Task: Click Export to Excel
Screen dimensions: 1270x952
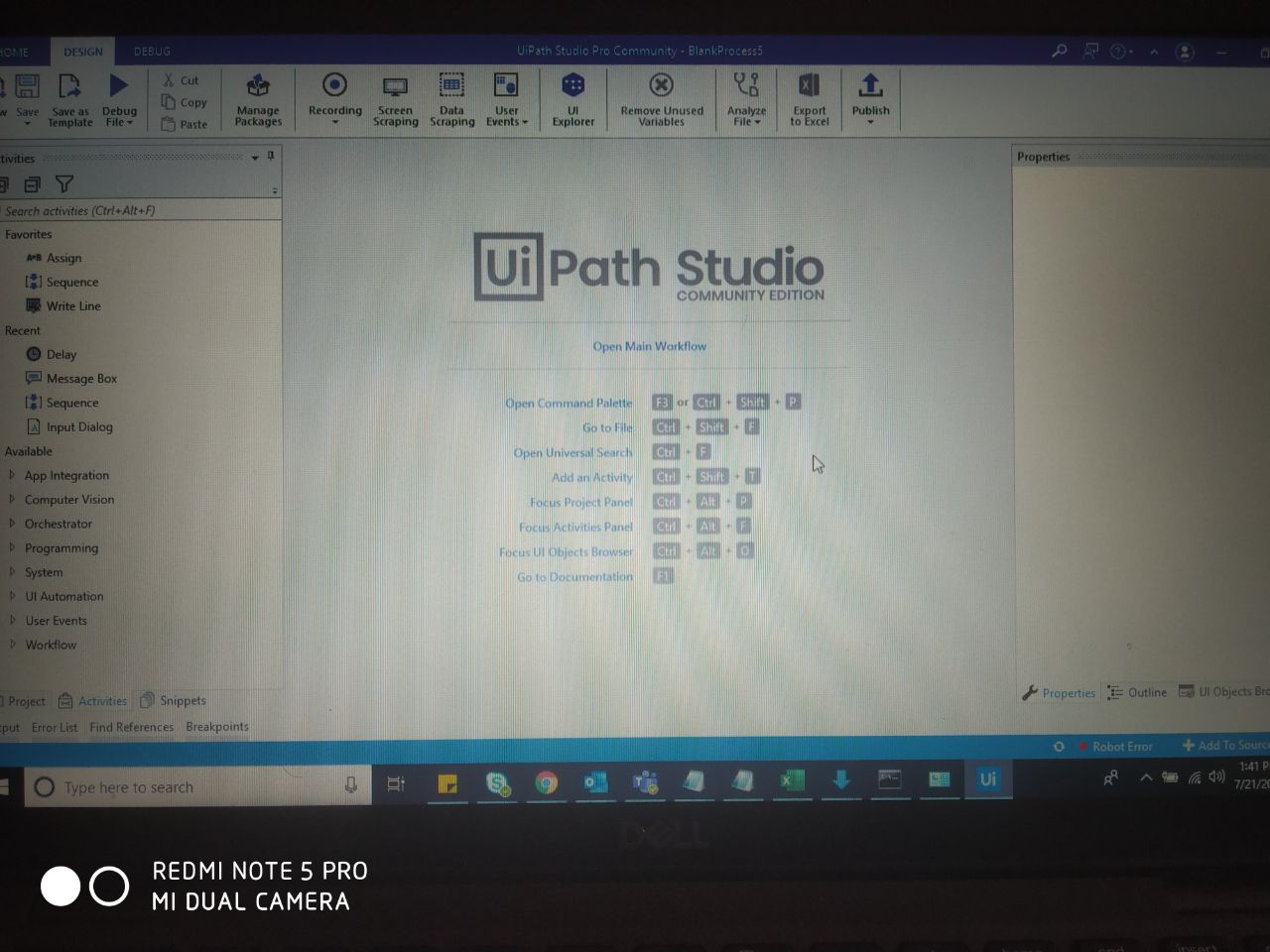Action: (x=810, y=99)
